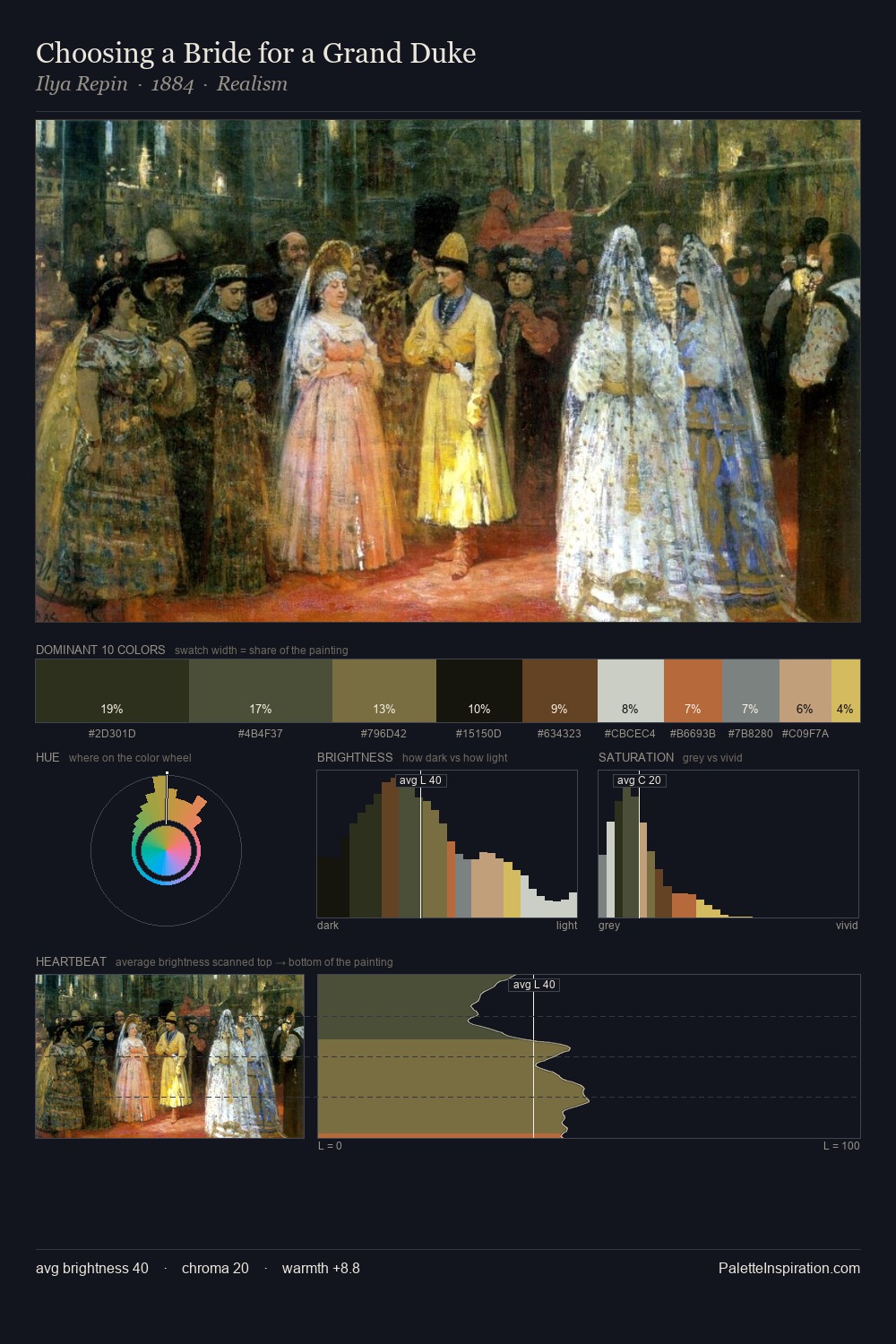Click the 'L = 0' axis label
This screenshot has height=1344, width=896.
pos(330,1146)
